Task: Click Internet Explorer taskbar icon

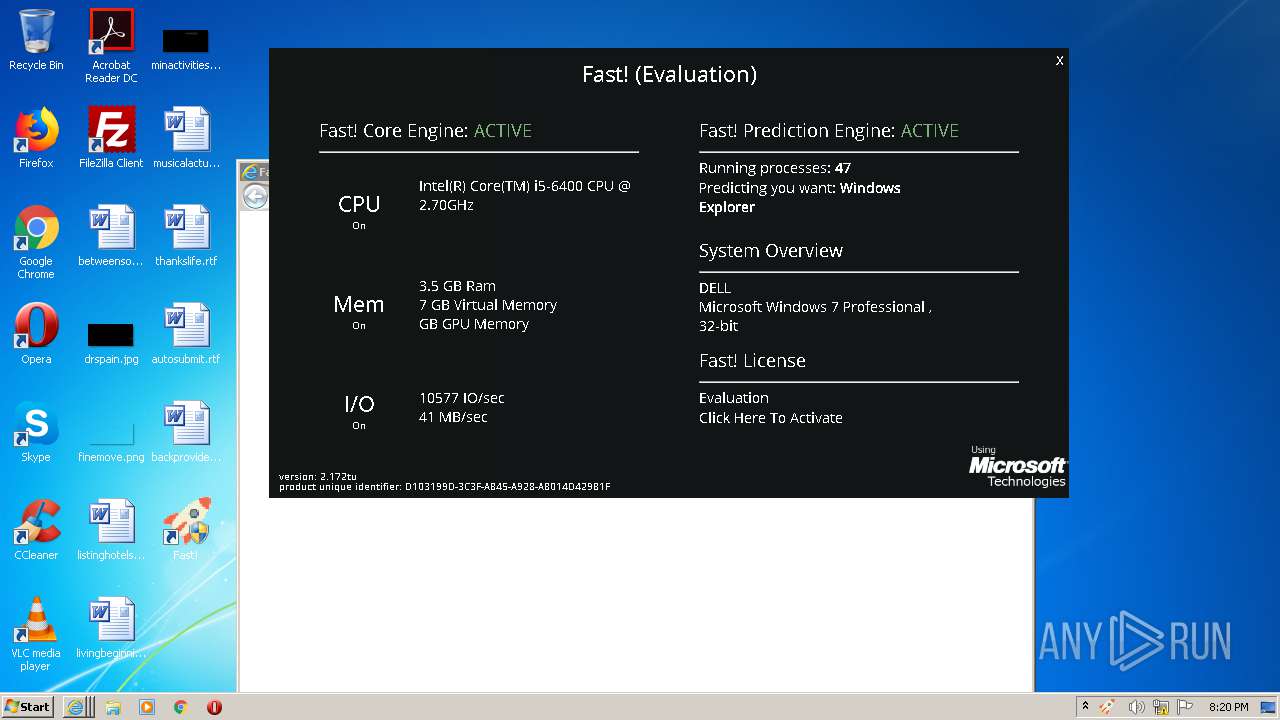Action: click(76, 707)
